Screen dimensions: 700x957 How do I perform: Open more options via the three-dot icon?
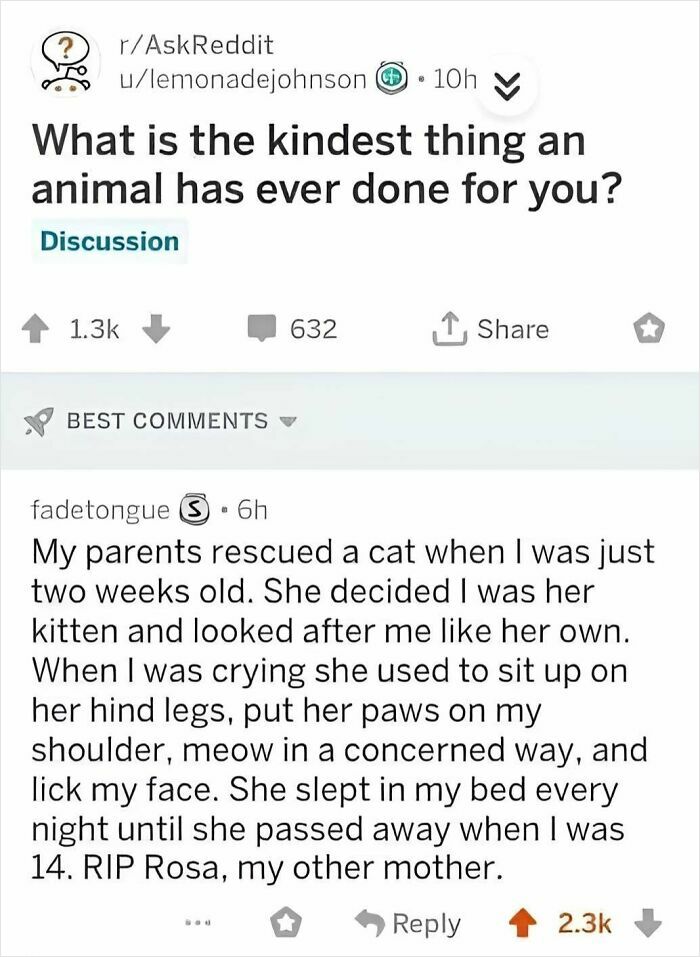pos(200,922)
